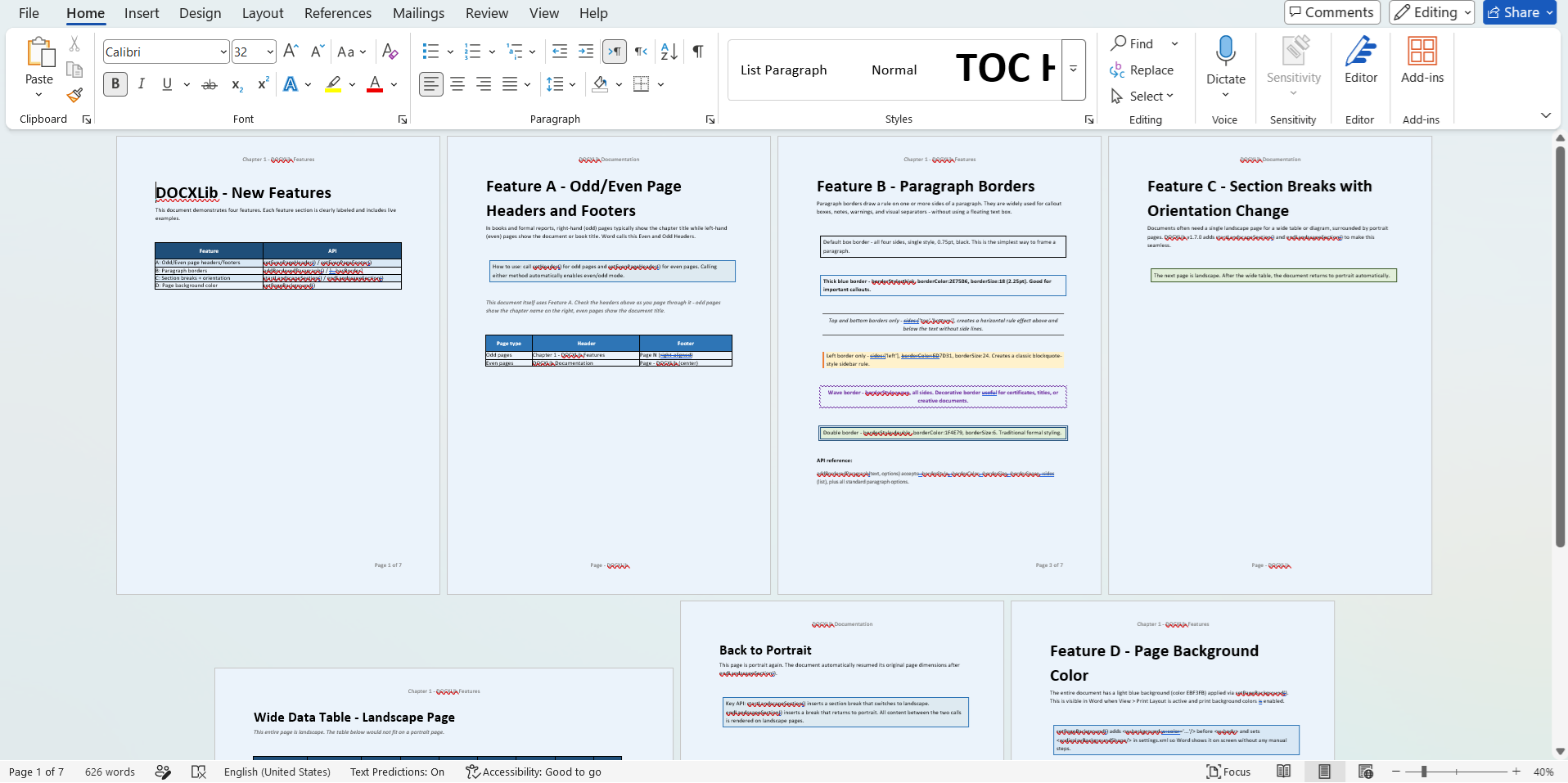Switch to the Layout tab
Viewport: 1568px width, 783px height.
click(263, 13)
